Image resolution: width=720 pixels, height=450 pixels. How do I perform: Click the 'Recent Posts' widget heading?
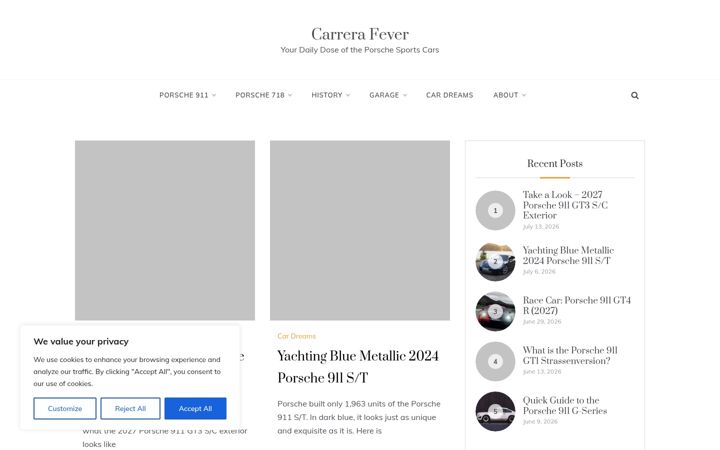[555, 163]
